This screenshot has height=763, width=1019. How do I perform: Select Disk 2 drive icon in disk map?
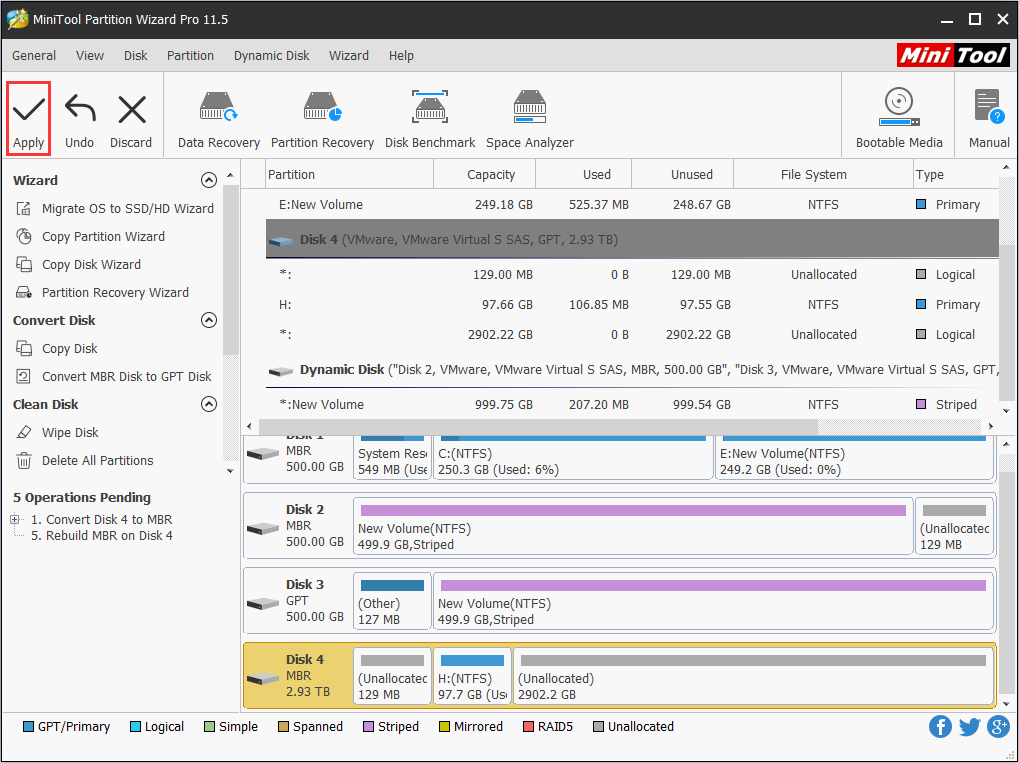263,528
